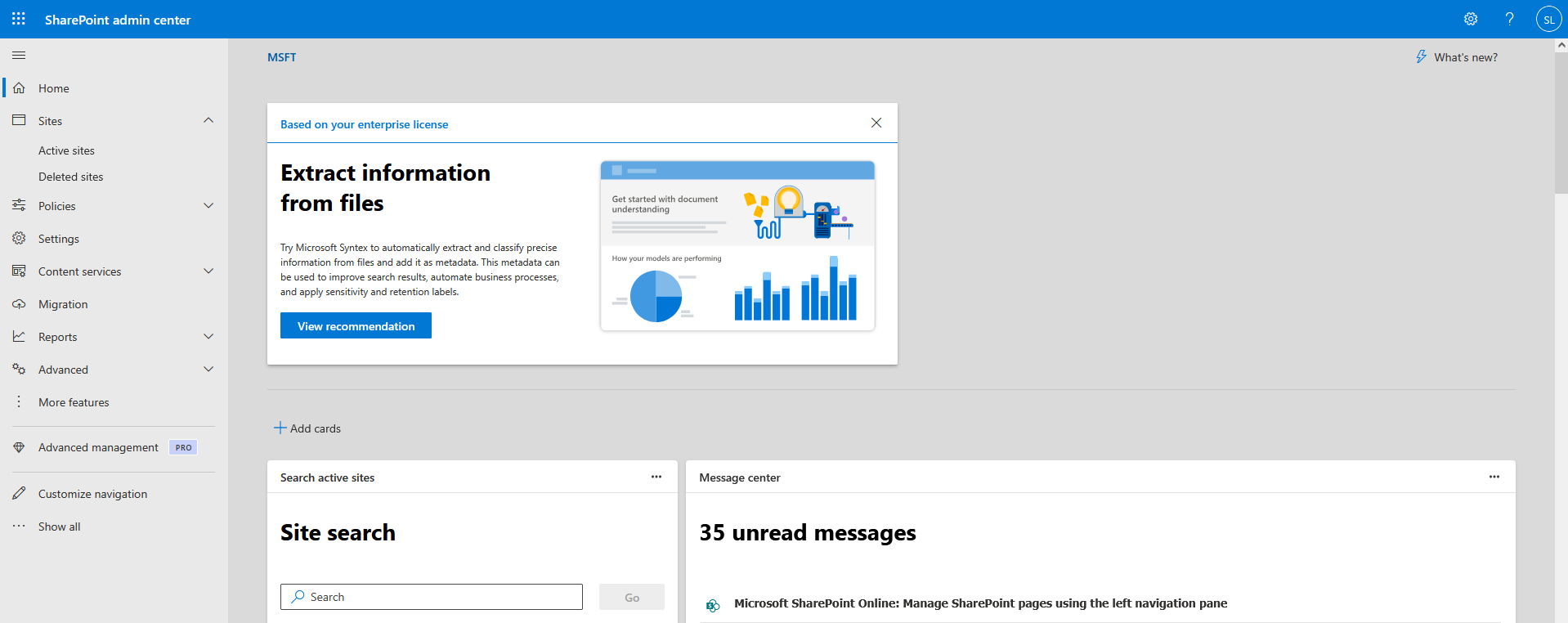Click the Help question mark icon

1510,19
